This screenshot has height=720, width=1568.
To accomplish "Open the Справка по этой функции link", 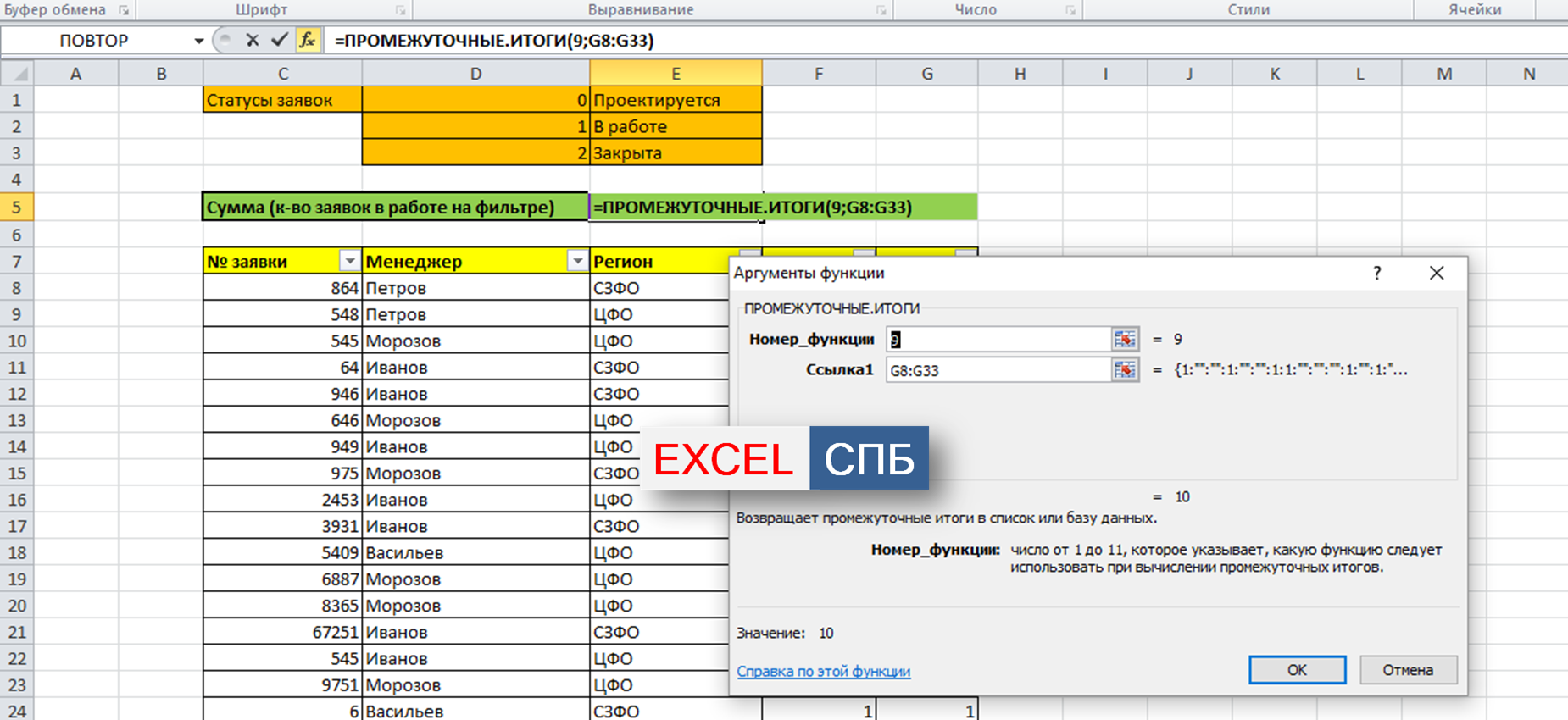I will coord(823,672).
